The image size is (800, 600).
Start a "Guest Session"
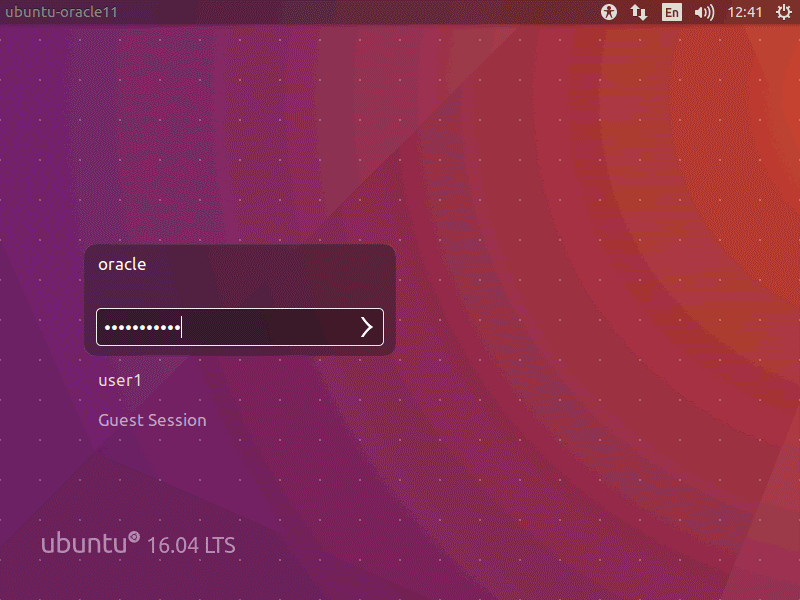point(152,420)
